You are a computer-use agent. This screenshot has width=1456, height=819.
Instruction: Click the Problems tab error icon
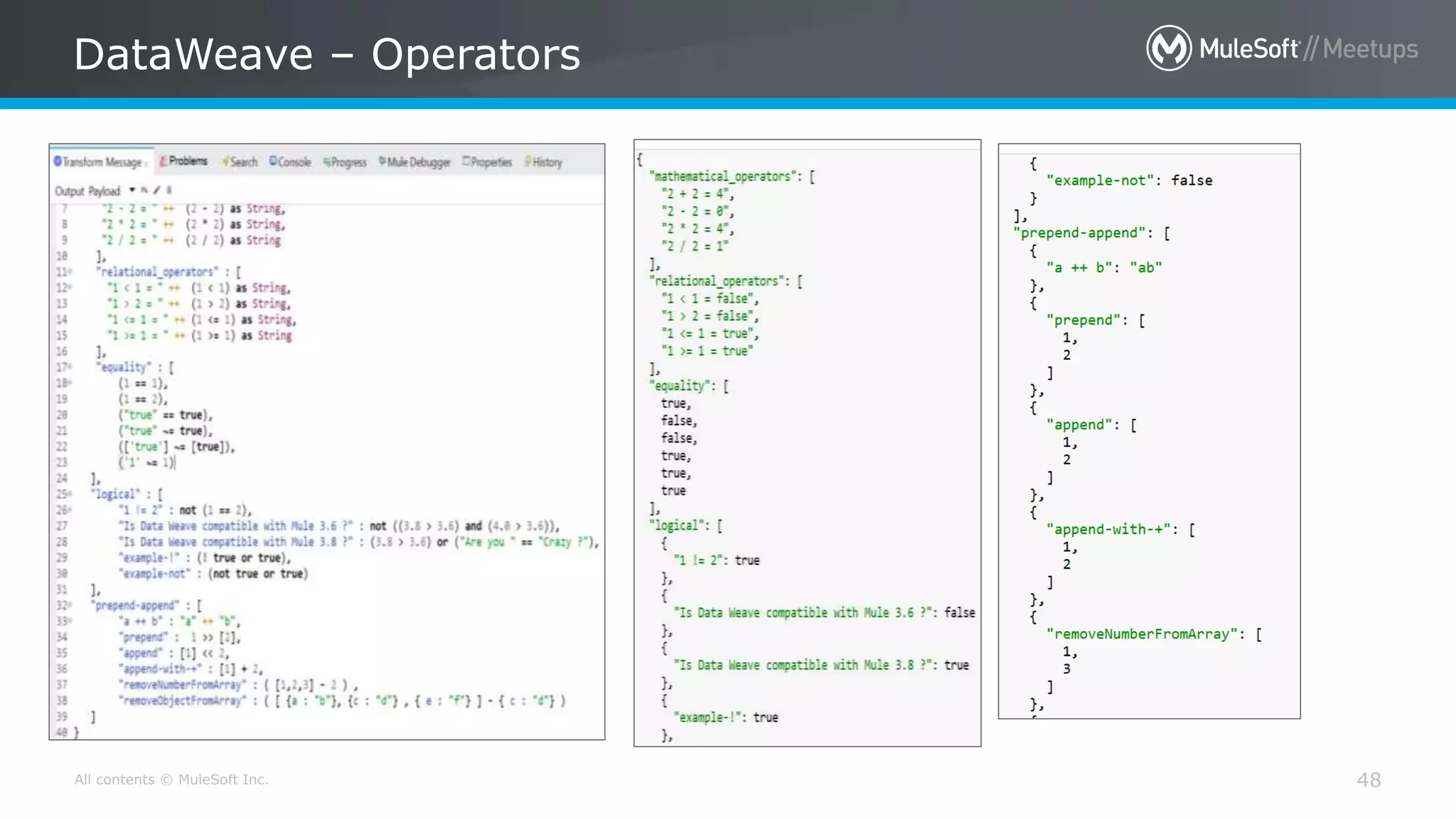[163, 161]
